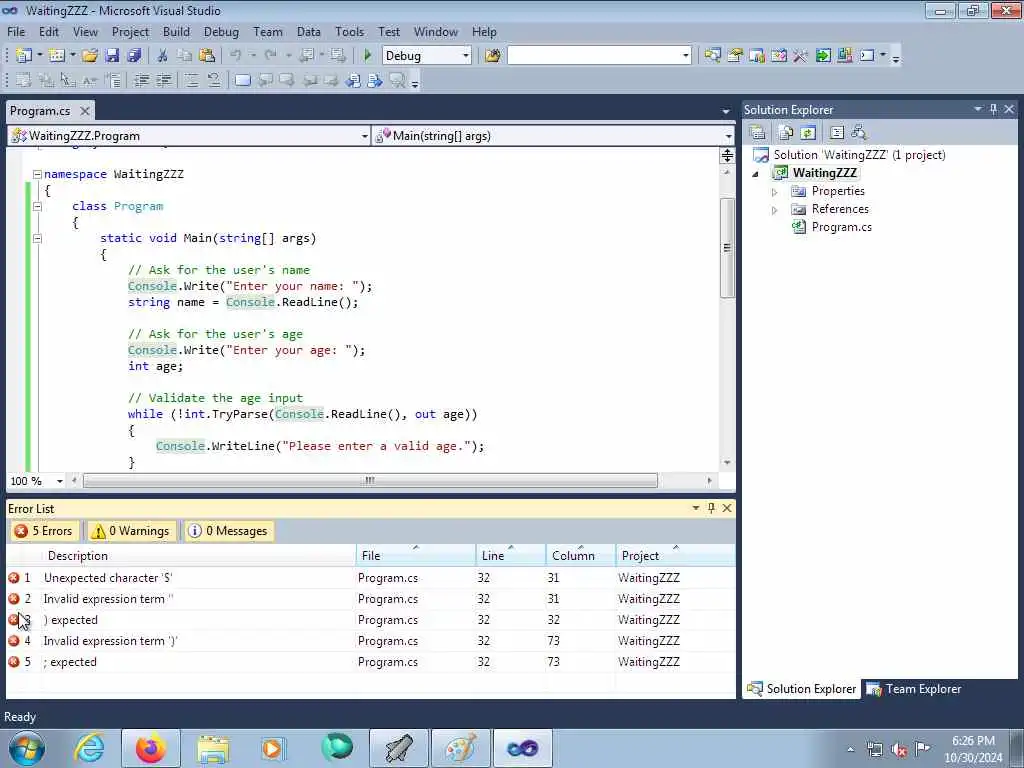The width and height of the screenshot is (1024, 768).
Task: Click View Code icon in Solution Explorer
Action: point(837,133)
